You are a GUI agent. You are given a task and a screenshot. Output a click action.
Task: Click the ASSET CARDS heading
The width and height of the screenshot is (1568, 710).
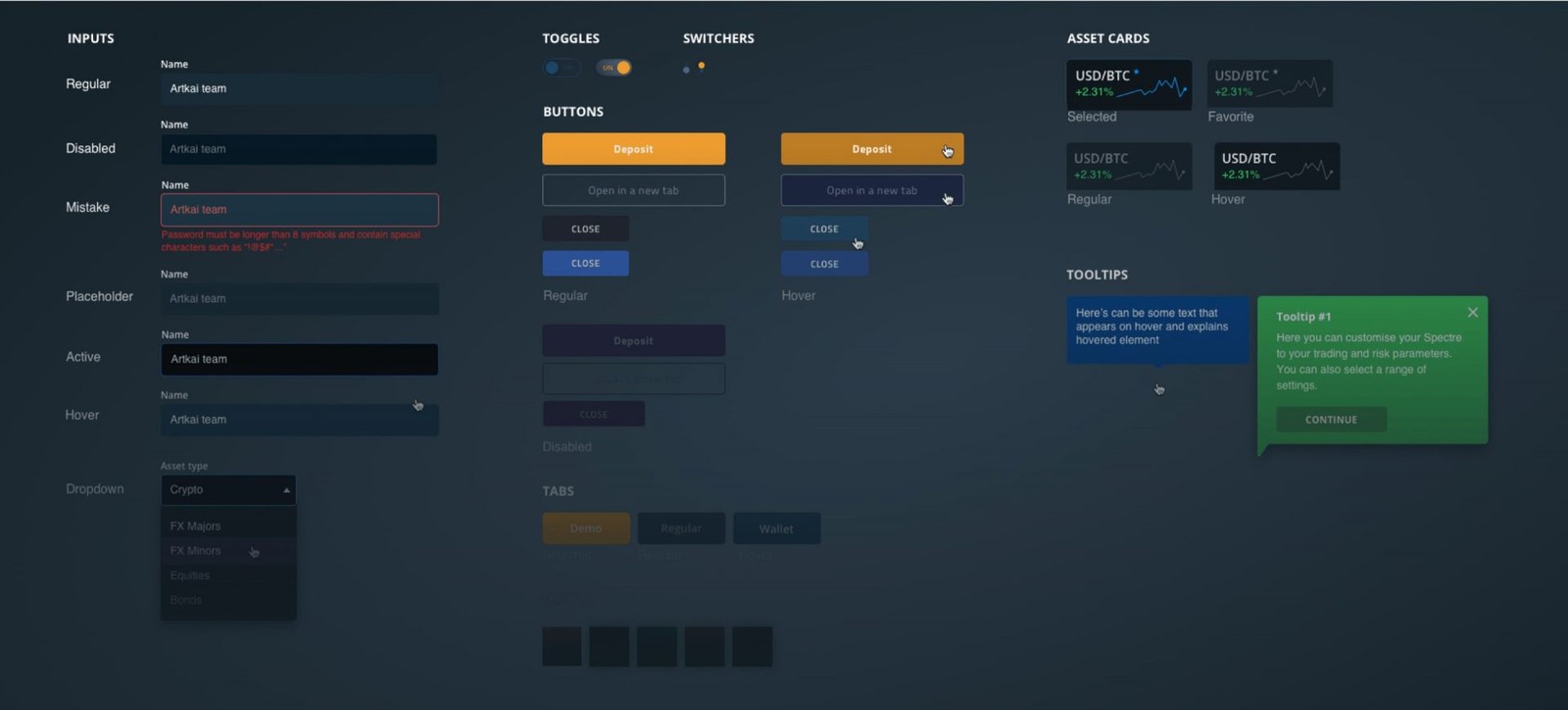coord(1107,38)
